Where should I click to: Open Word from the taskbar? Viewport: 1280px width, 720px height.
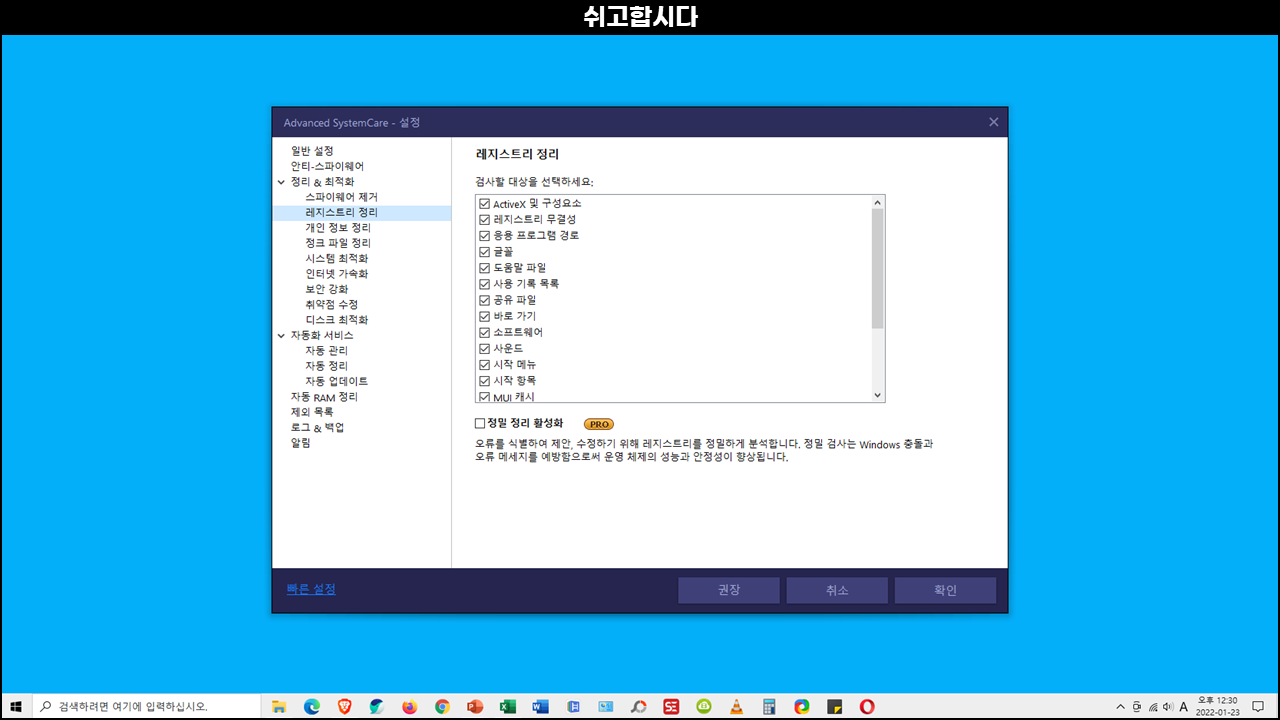540,706
